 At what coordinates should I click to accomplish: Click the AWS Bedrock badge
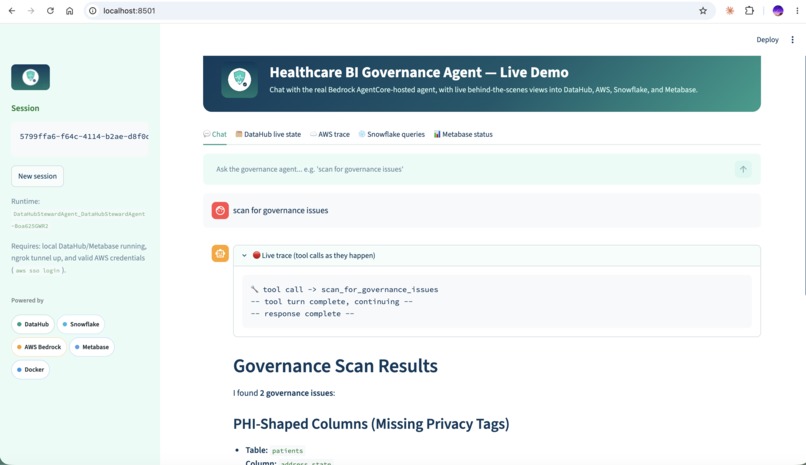click(39, 347)
